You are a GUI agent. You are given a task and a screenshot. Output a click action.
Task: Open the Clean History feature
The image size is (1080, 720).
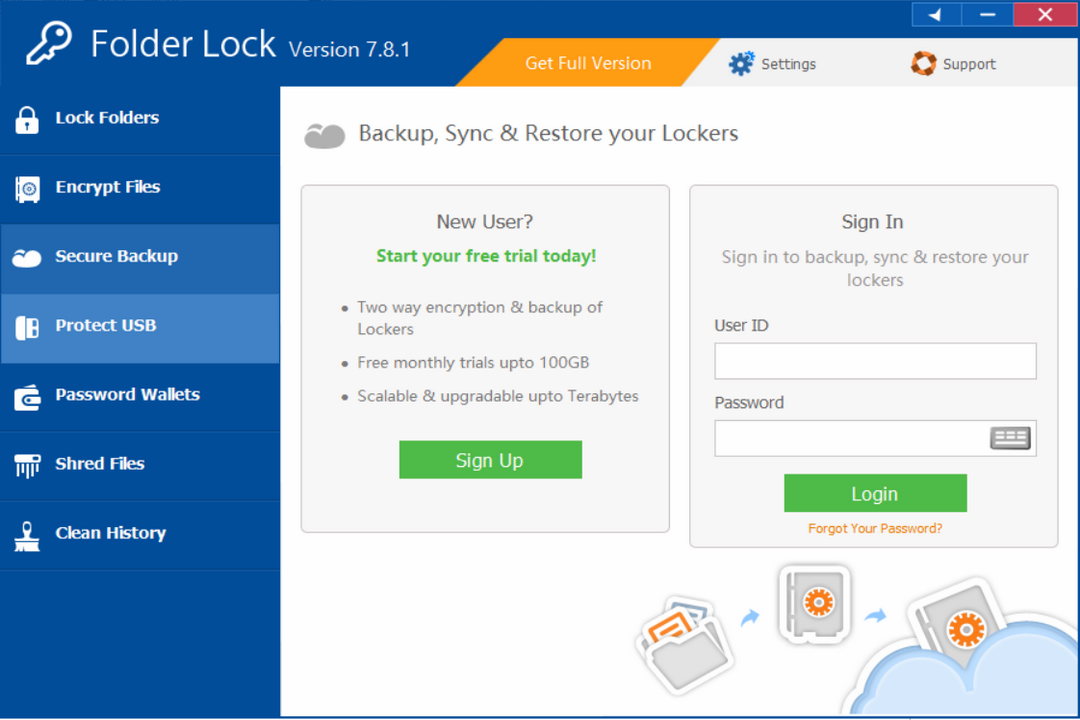point(110,533)
